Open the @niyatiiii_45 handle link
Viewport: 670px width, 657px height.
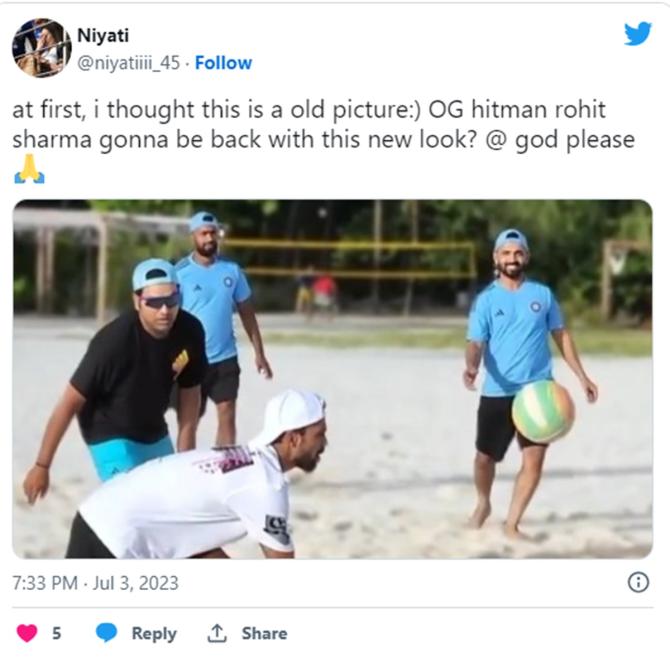(x=129, y=63)
